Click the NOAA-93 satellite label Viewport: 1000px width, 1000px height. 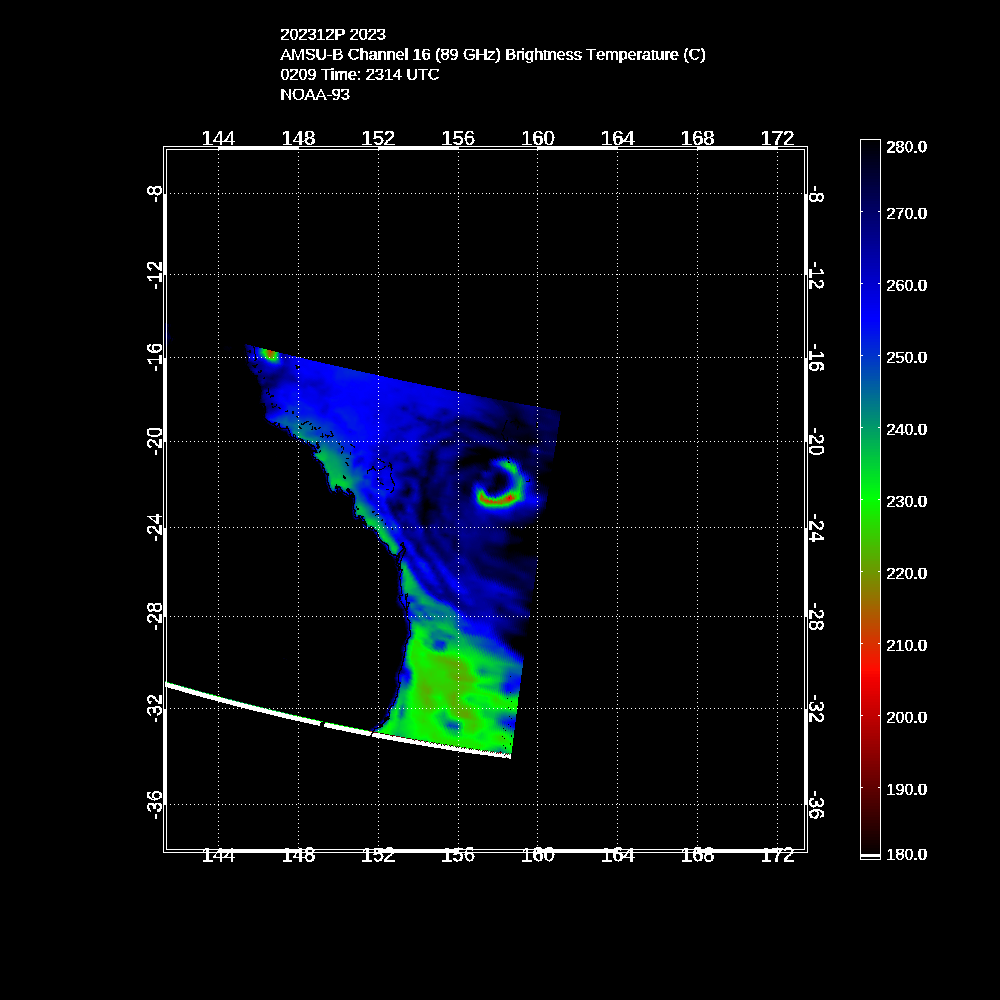click(x=314, y=95)
